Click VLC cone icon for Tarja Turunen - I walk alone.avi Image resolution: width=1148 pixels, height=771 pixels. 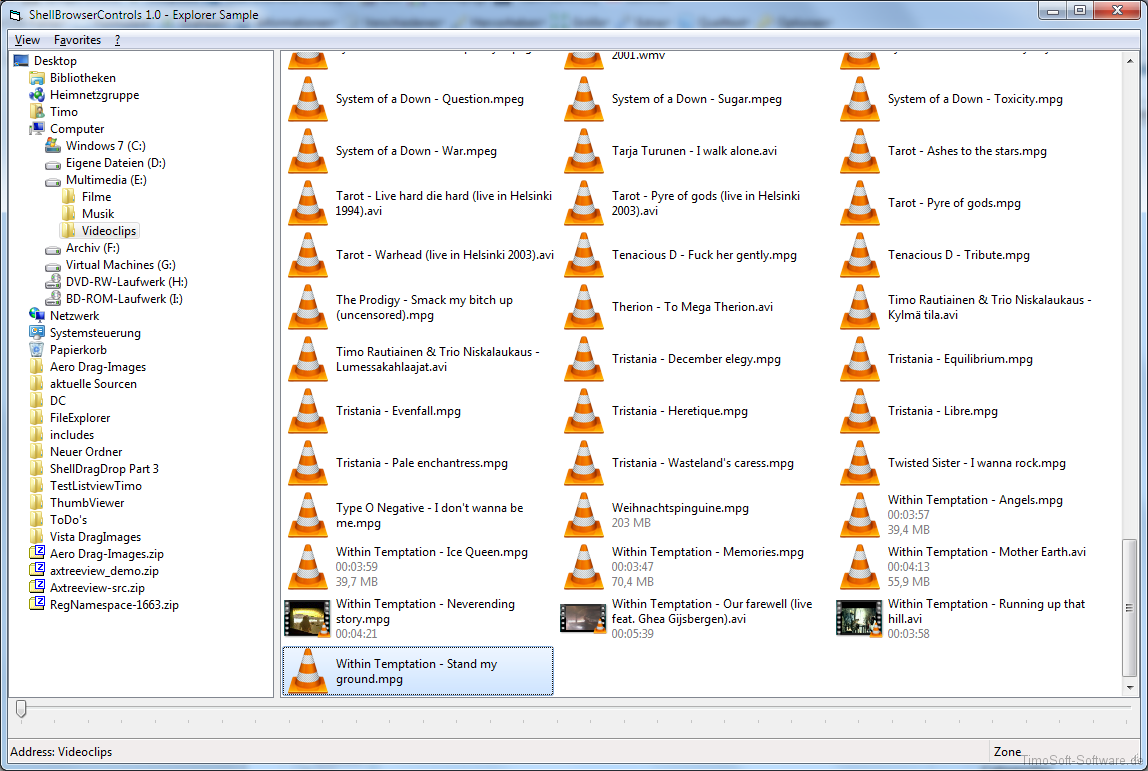[x=584, y=151]
